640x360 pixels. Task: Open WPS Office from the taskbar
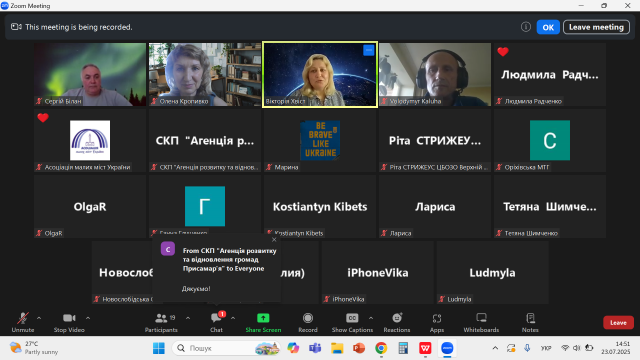[425, 348]
